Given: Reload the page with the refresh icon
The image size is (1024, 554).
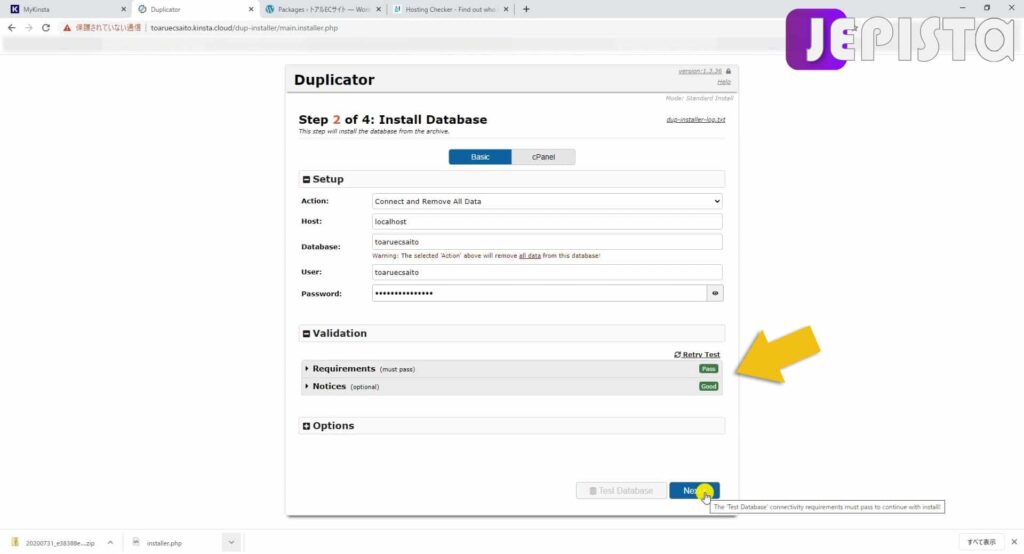Looking at the screenshot, I should pos(46,28).
